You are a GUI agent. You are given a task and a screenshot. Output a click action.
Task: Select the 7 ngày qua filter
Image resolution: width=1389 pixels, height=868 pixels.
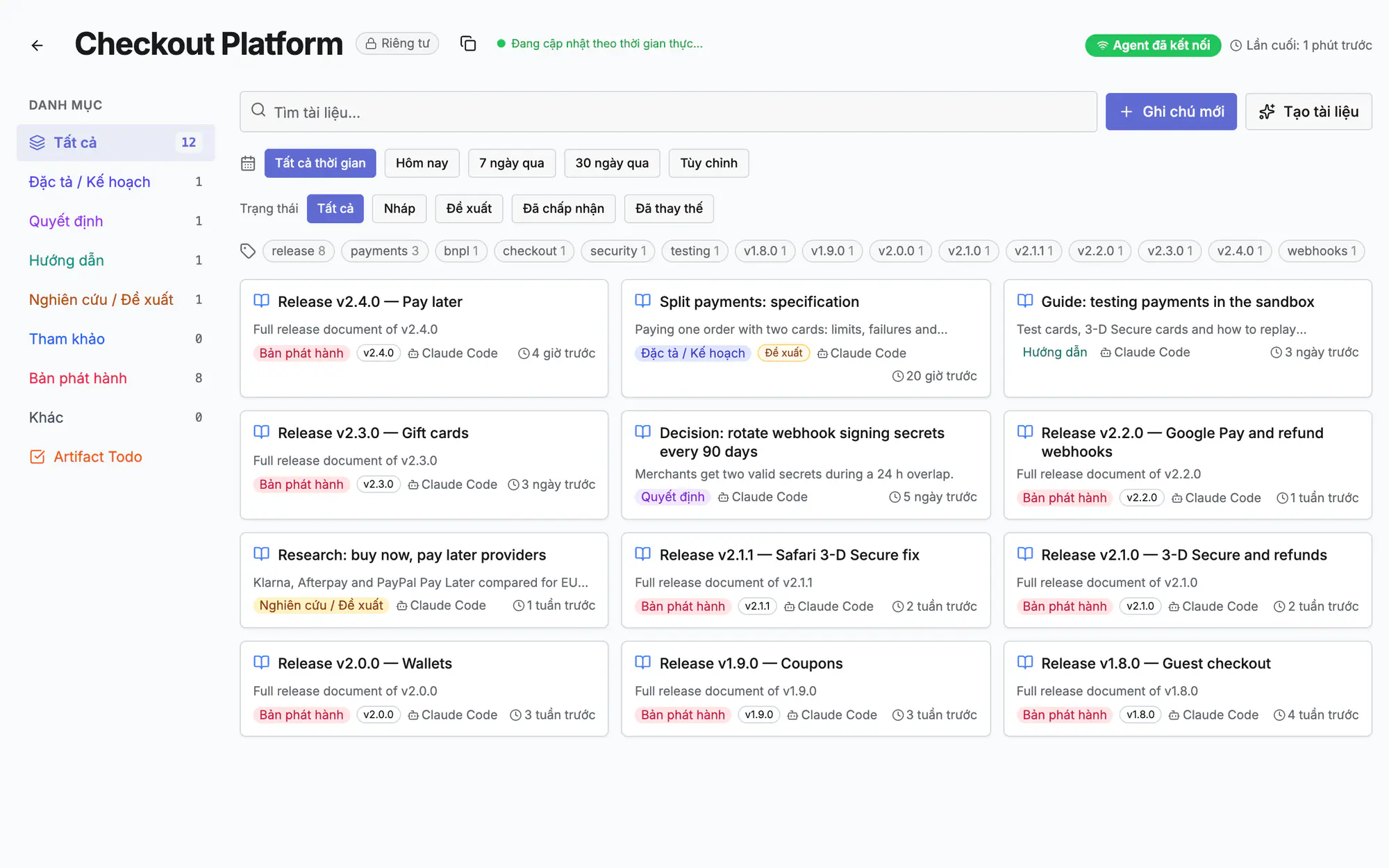512,163
